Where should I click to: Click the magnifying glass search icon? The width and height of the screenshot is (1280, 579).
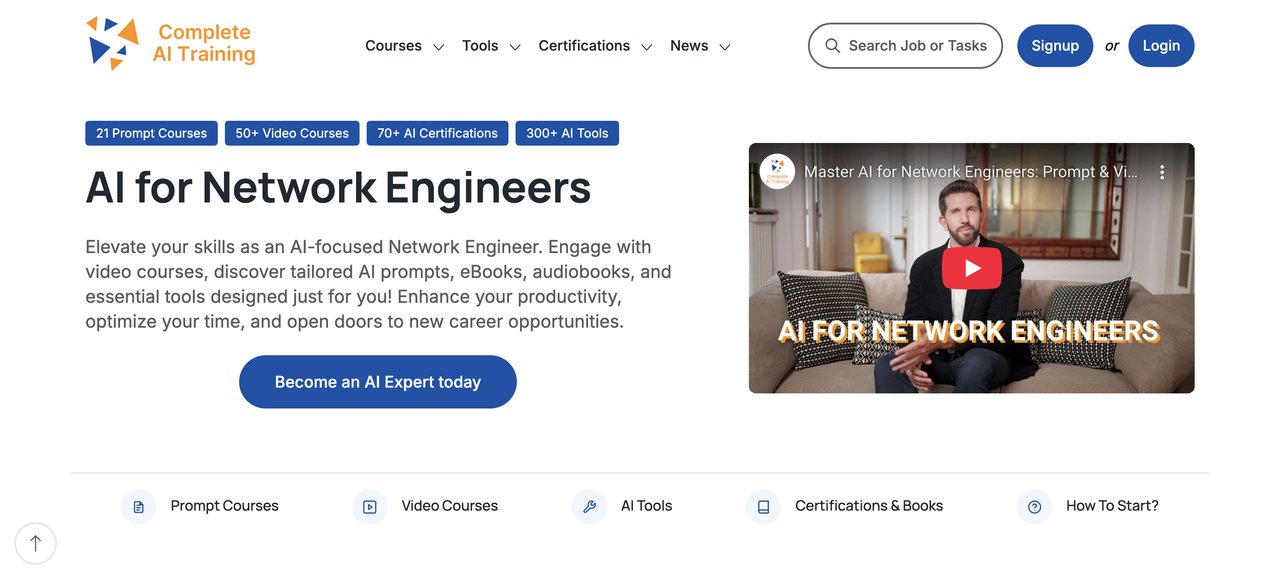[x=832, y=46]
